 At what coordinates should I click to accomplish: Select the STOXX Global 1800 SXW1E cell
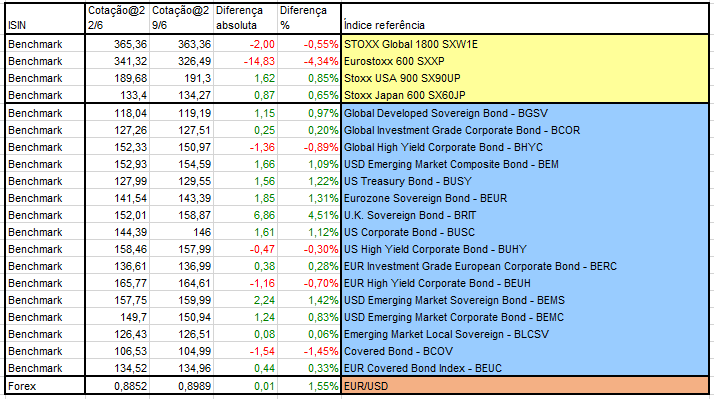point(525,44)
